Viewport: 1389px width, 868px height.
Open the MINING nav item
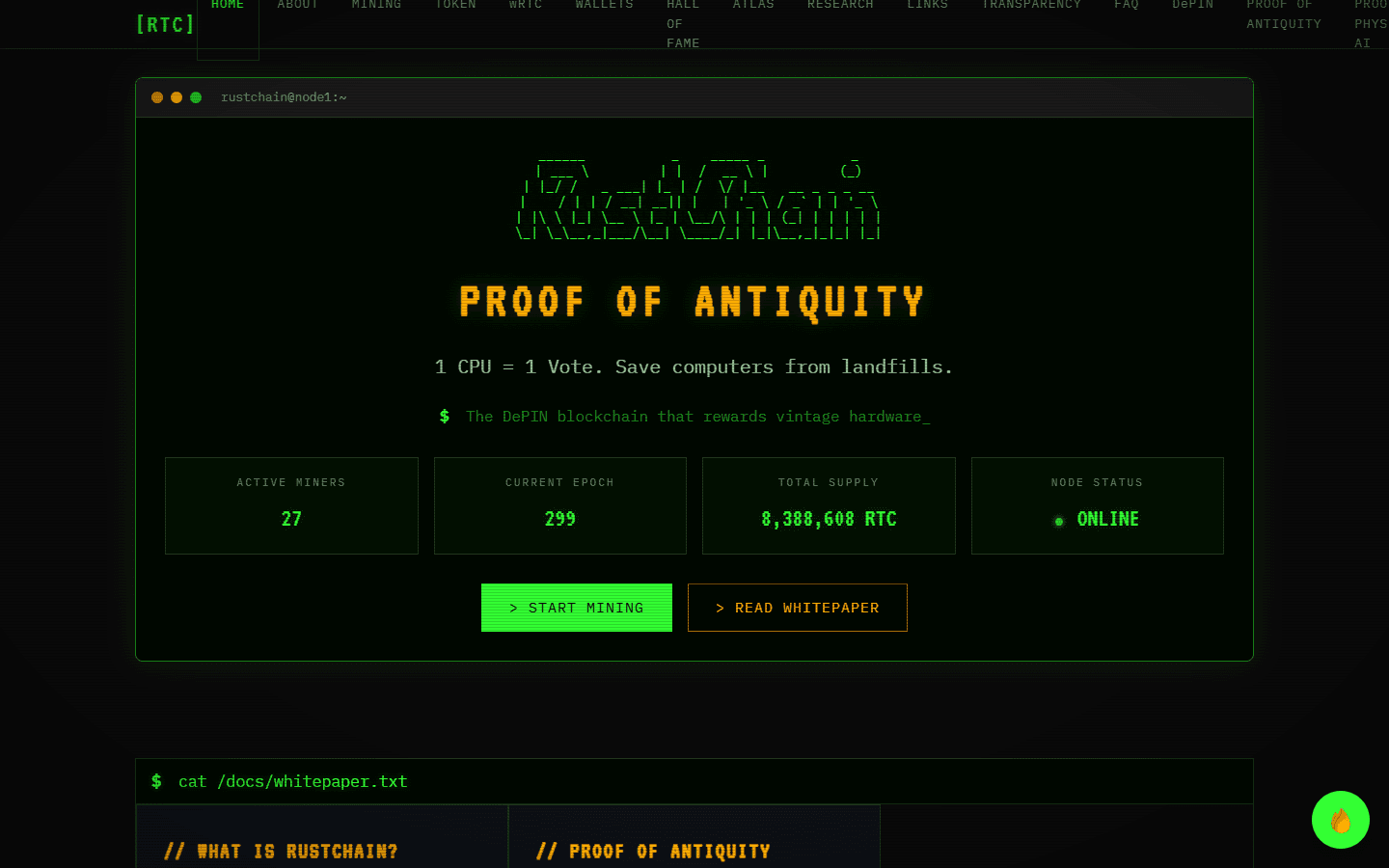(376, 5)
